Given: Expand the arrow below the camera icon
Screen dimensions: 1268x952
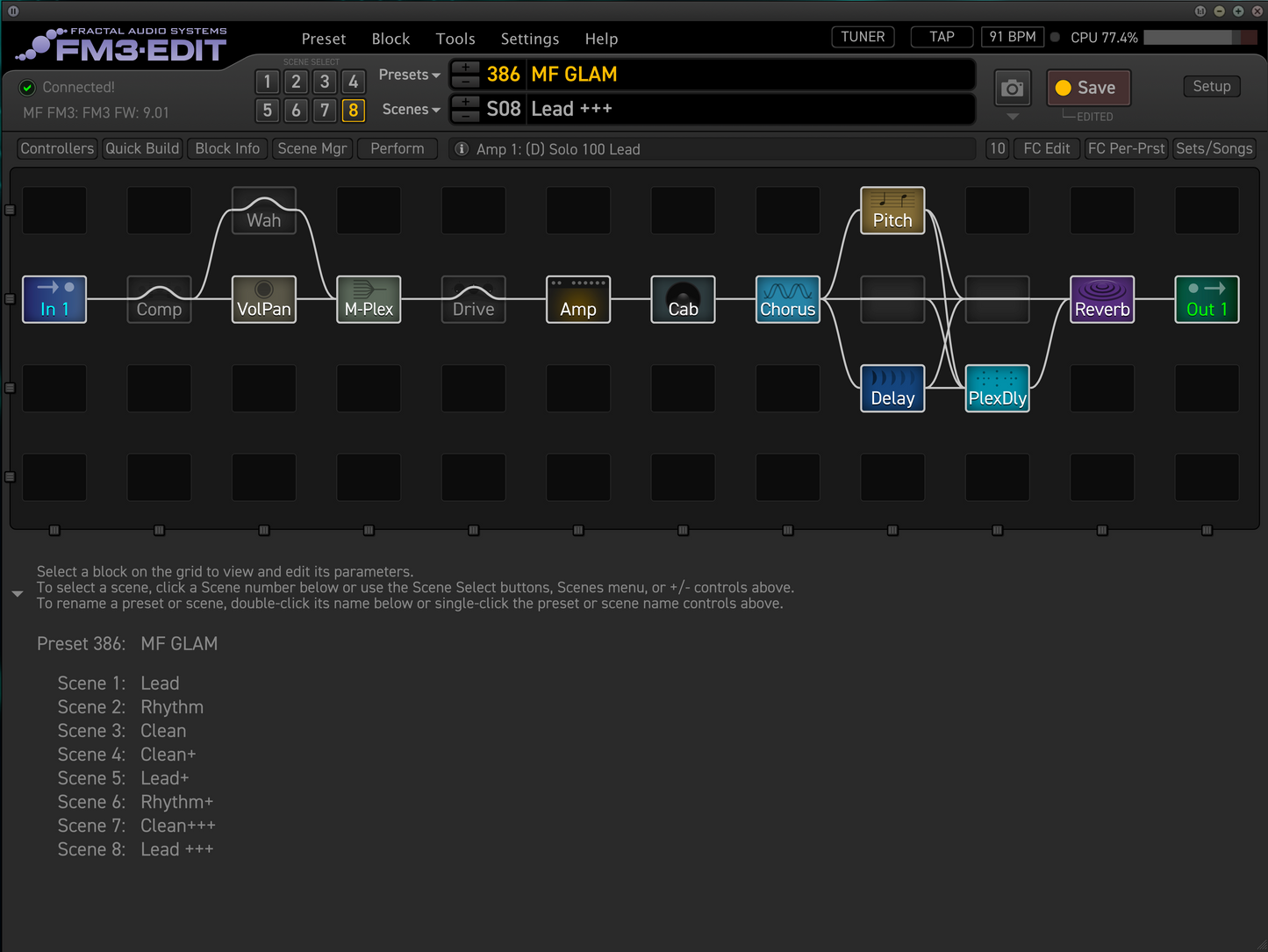Looking at the screenshot, I should pyautogui.click(x=1013, y=117).
